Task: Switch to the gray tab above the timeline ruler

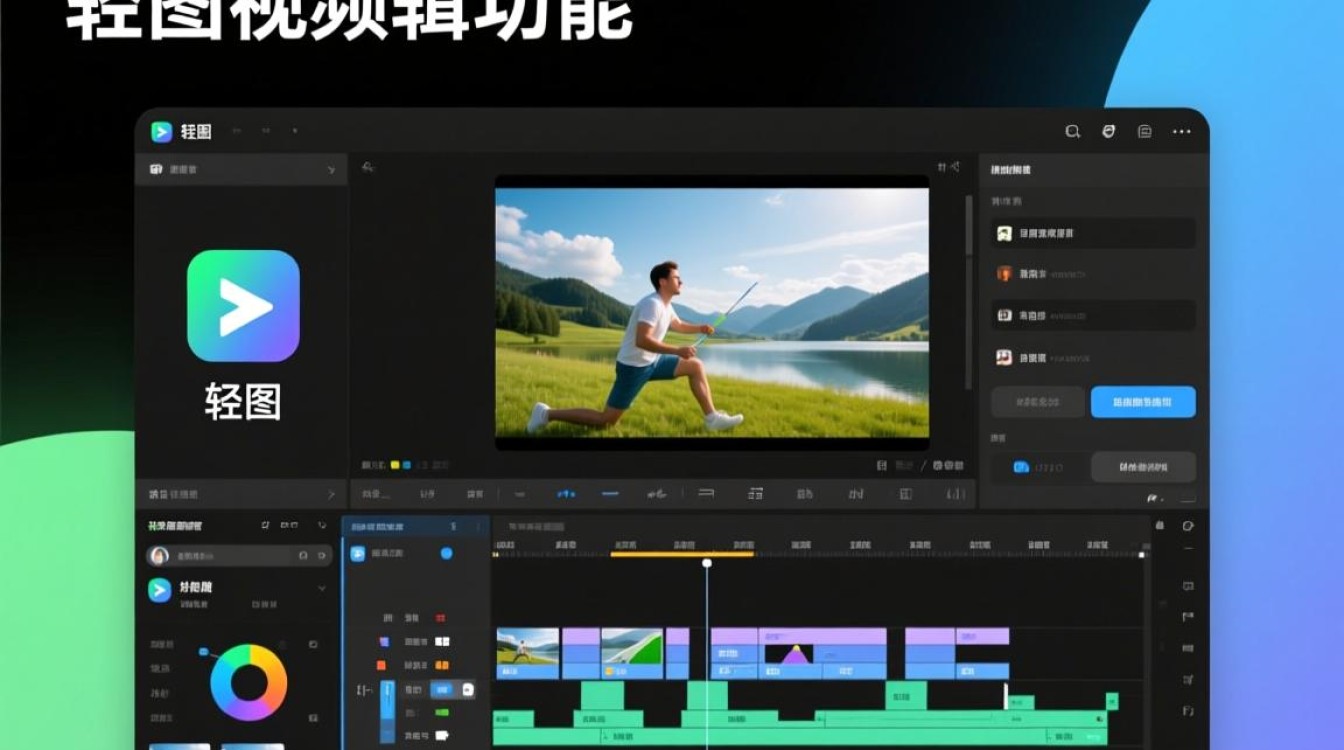Action: tap(535, 526)
